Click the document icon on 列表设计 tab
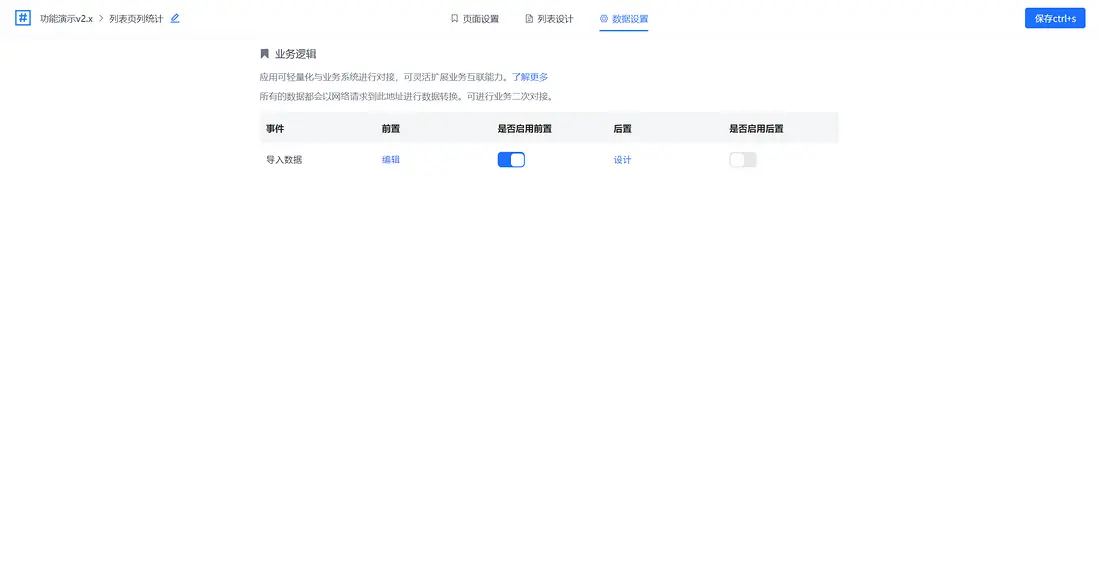The height and width of the screenshot is (577, 1098). click(x=527, y=18)
